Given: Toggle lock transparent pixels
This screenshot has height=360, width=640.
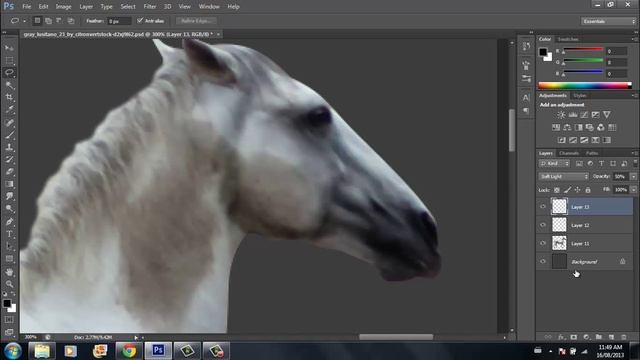Looking at the screenshot, I should pyautogui.click(x=557, y=190).
